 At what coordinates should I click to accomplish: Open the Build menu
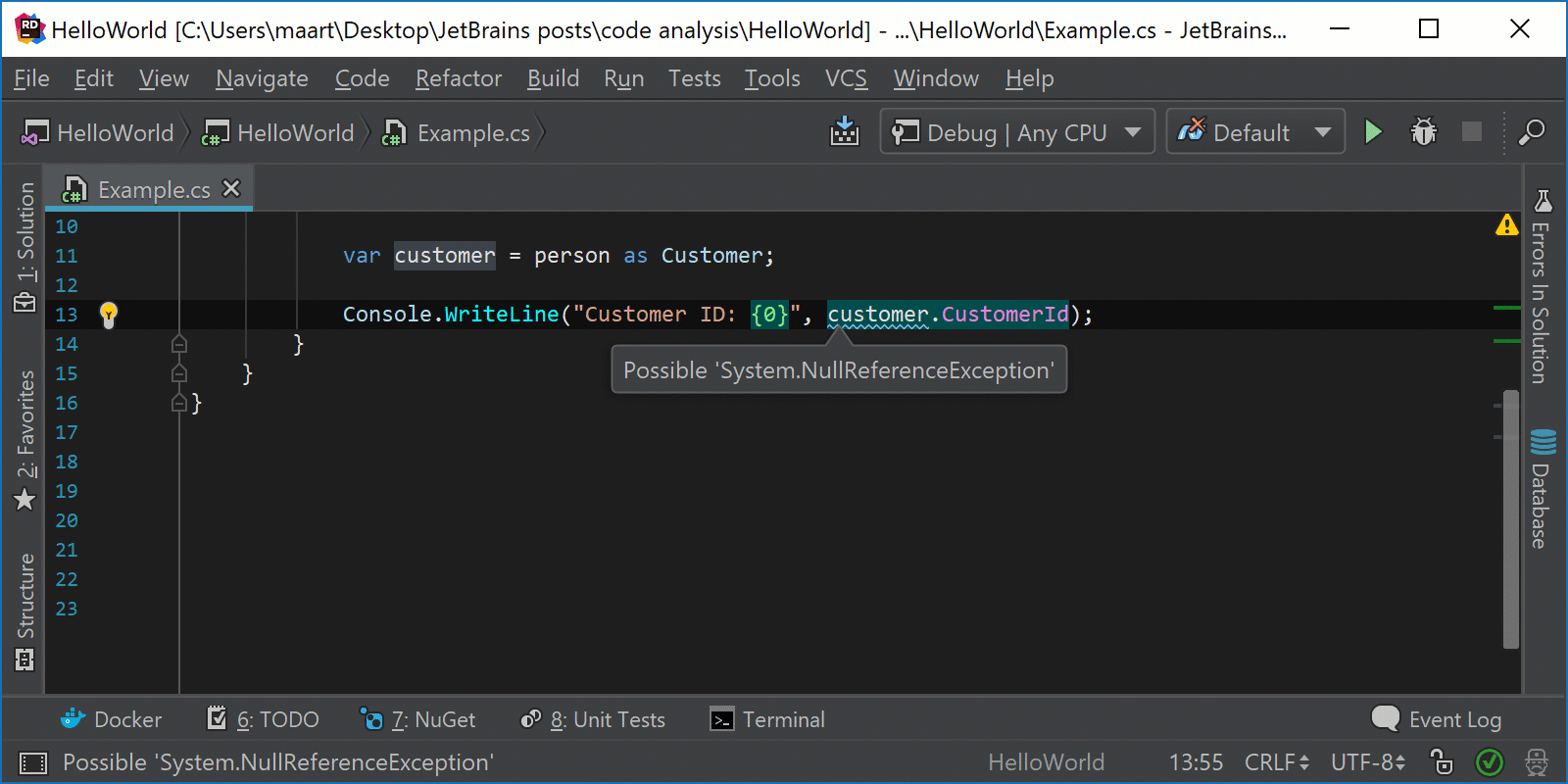click(x=553, y=78)
